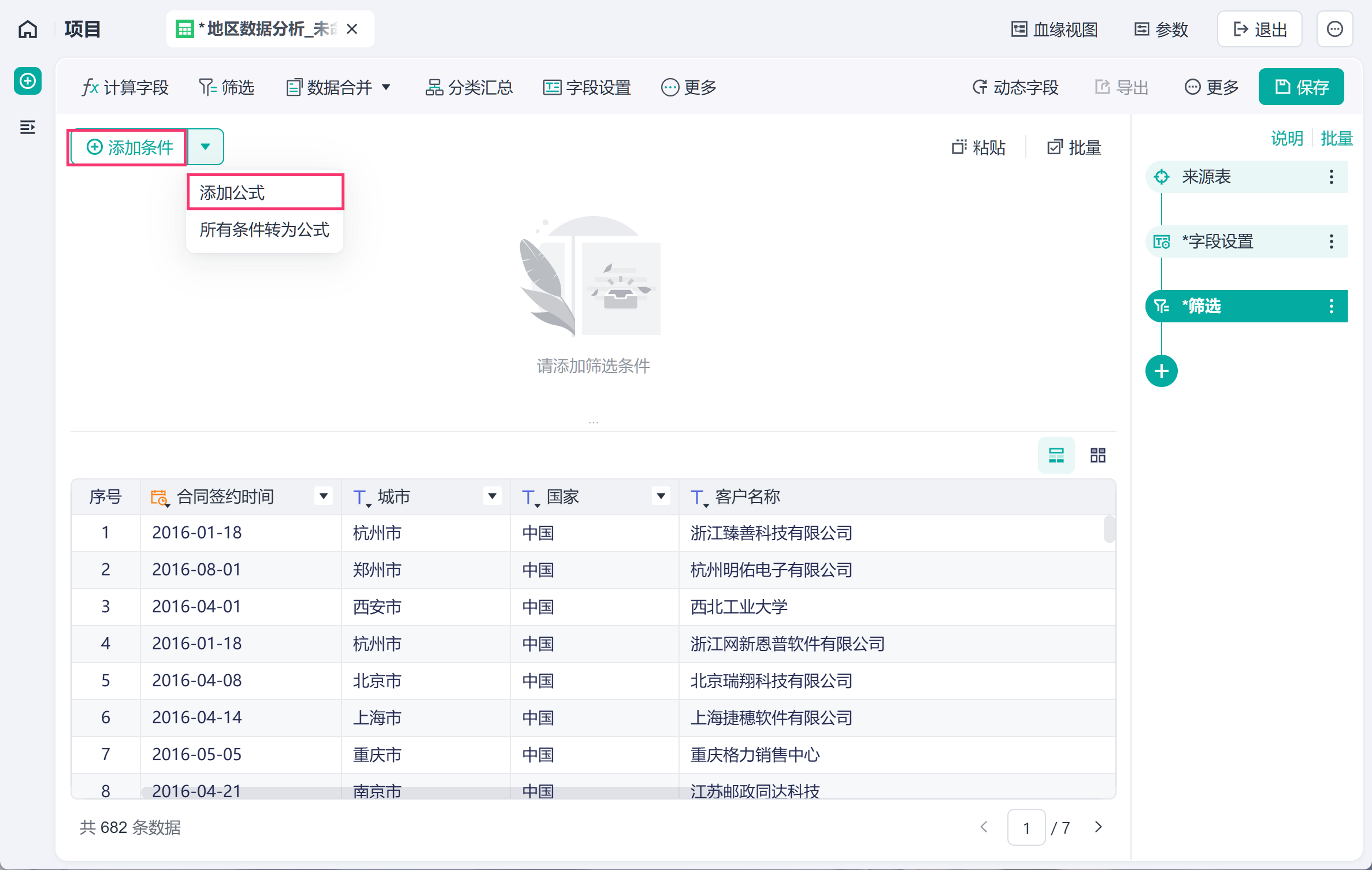Go to the home icon
This screenshot has width=1372, height=870.
[28, 29]
